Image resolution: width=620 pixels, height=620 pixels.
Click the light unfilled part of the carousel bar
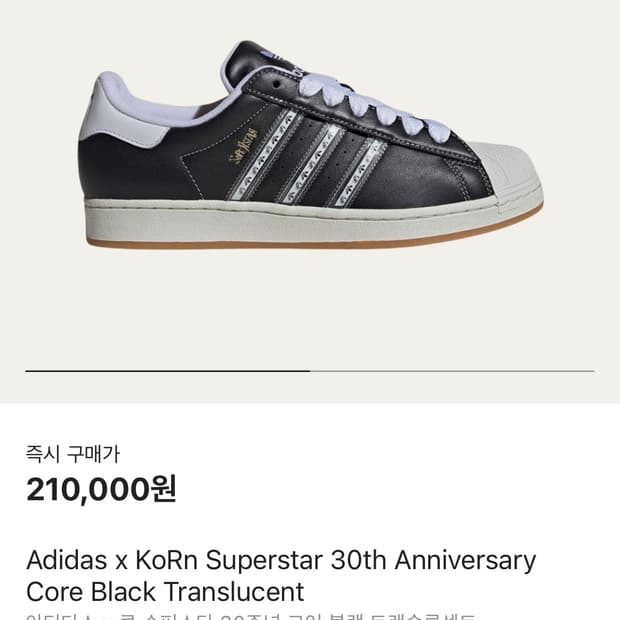coord(452,371)
